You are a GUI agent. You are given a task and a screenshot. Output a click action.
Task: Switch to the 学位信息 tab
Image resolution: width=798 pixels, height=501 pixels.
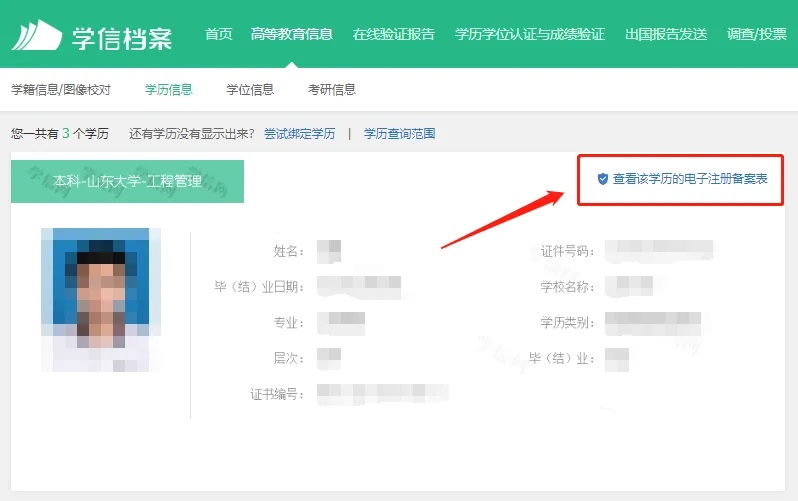pyautogui.click(x=250, y=90)
